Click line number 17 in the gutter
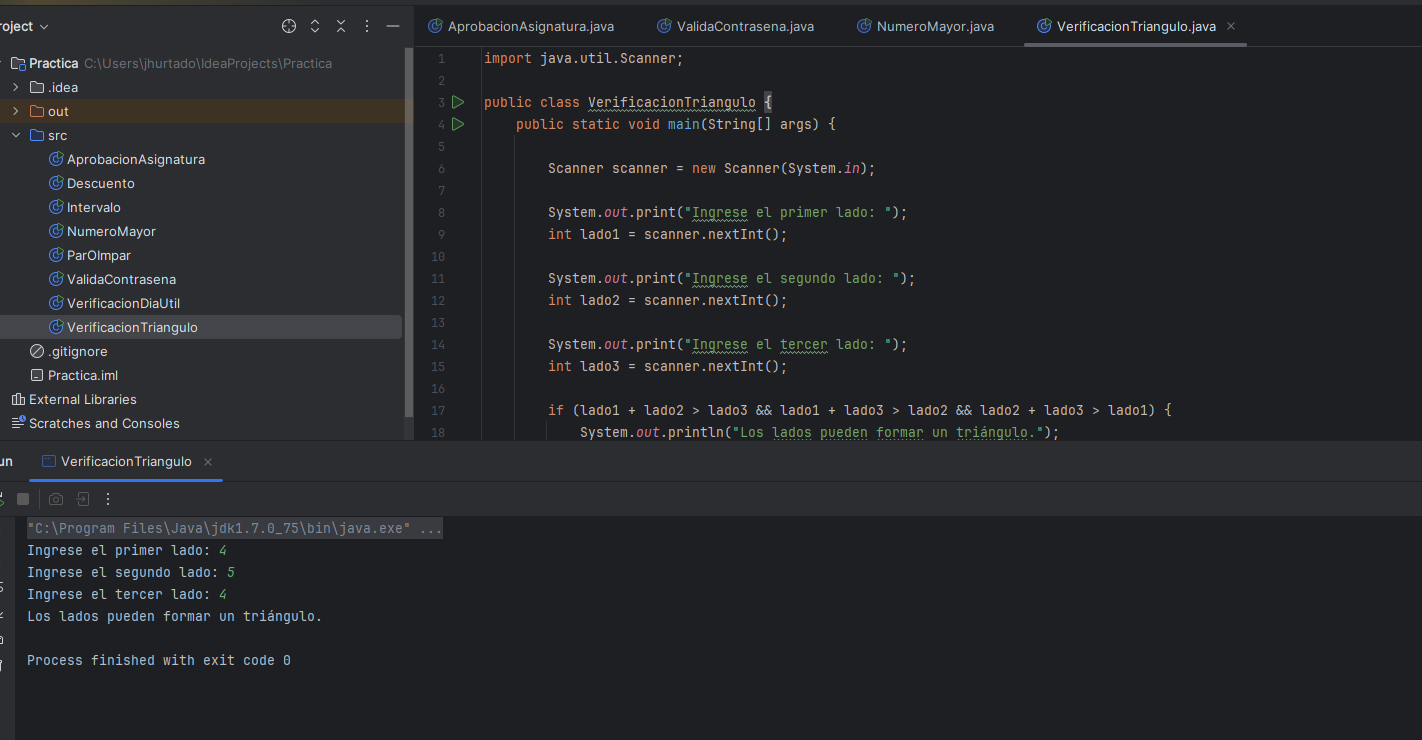Image resolution: width=1422 pixels, height=740 pixels. (438, 410)
